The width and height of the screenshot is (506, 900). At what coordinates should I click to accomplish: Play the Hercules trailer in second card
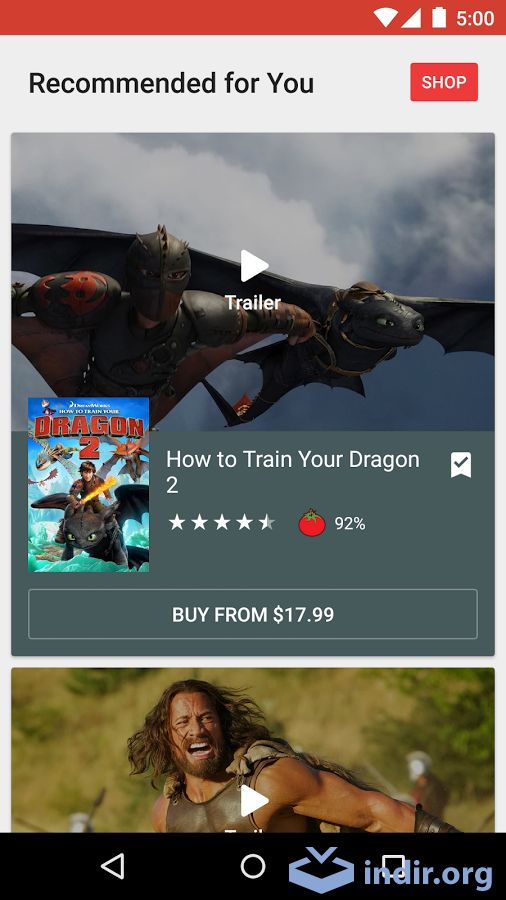tap(254, 801)
